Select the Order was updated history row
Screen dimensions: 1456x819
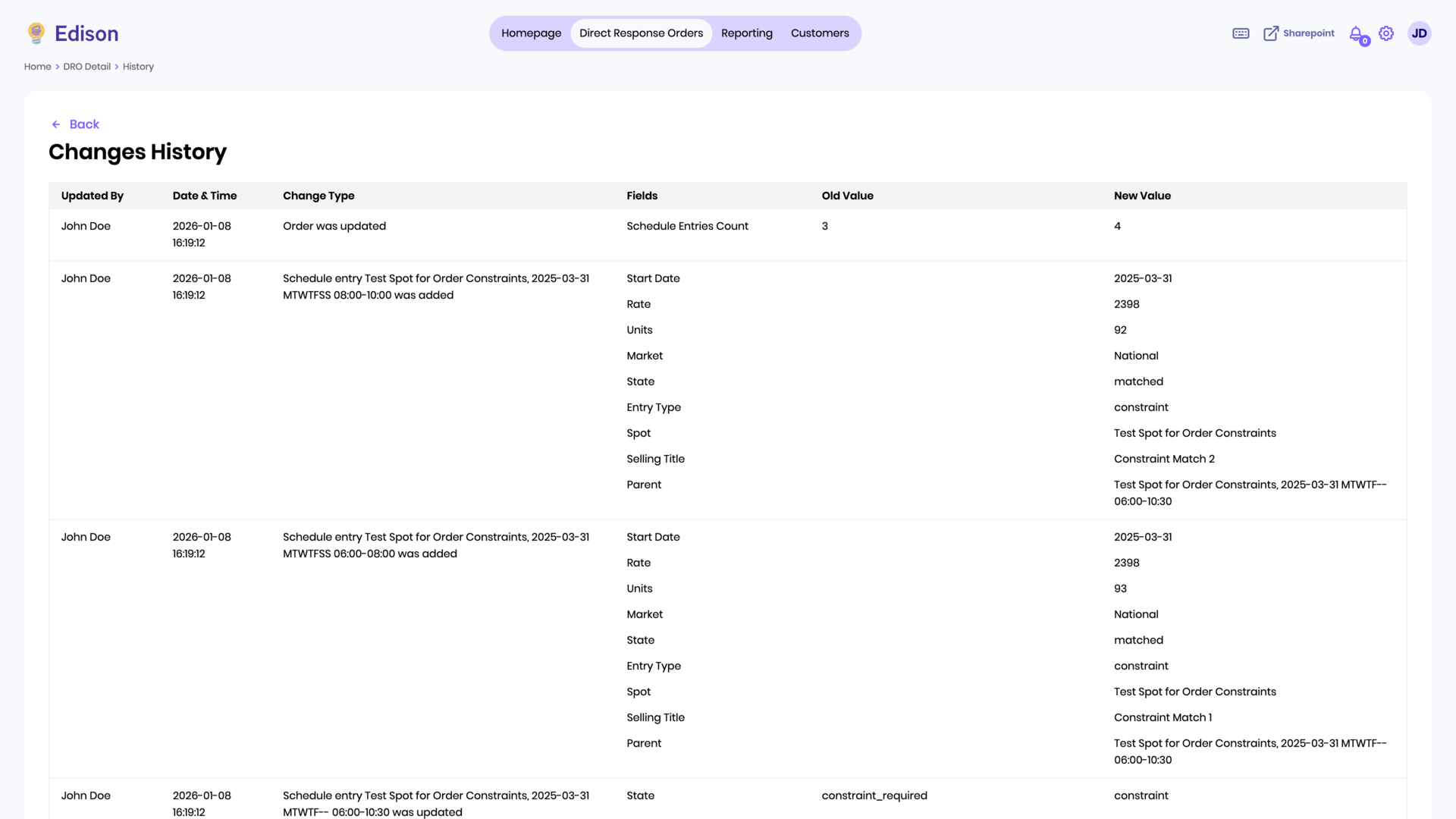click(334, 226)
